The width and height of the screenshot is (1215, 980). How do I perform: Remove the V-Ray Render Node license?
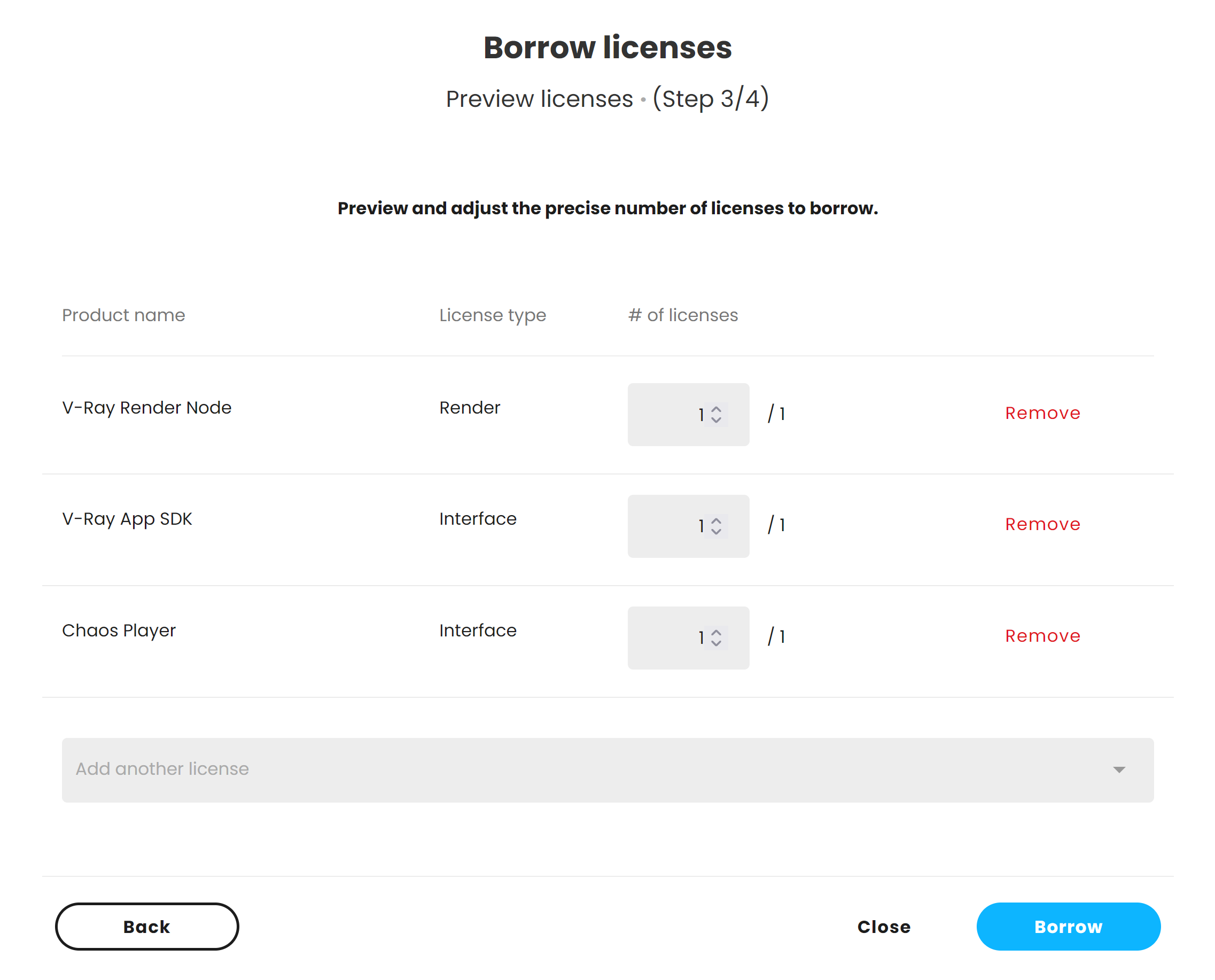click(x=1042, y=413)
